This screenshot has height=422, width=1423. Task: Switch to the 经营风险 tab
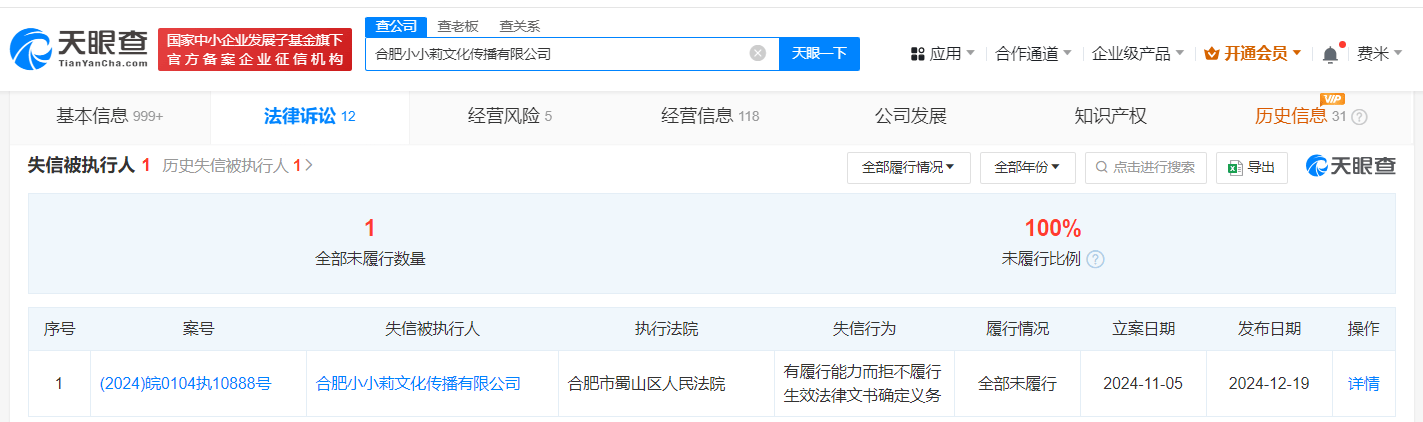coord(510,117)
